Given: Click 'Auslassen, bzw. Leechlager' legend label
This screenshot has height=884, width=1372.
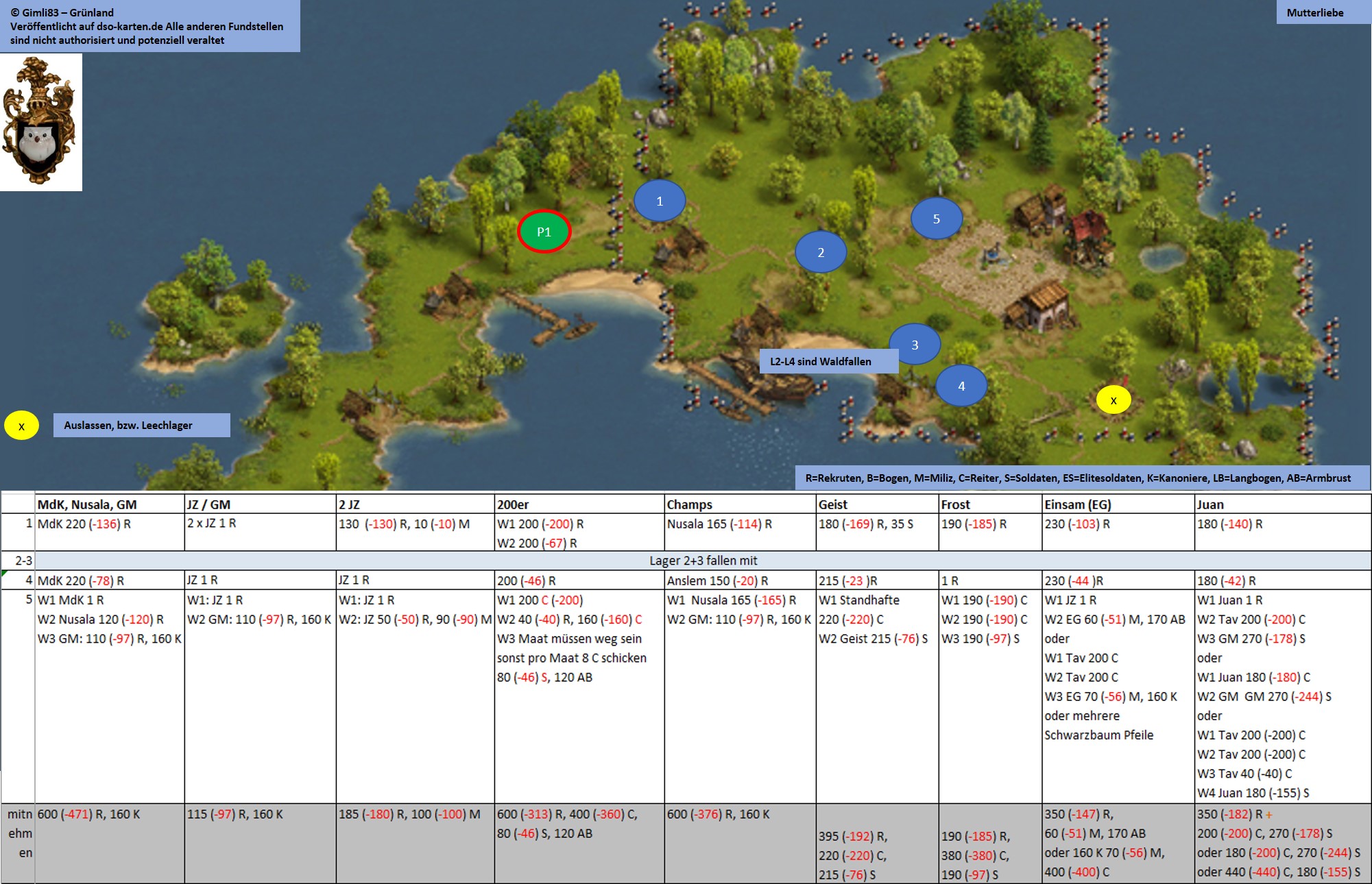Looking at the screenshot, I should click(x=141, y=425).
